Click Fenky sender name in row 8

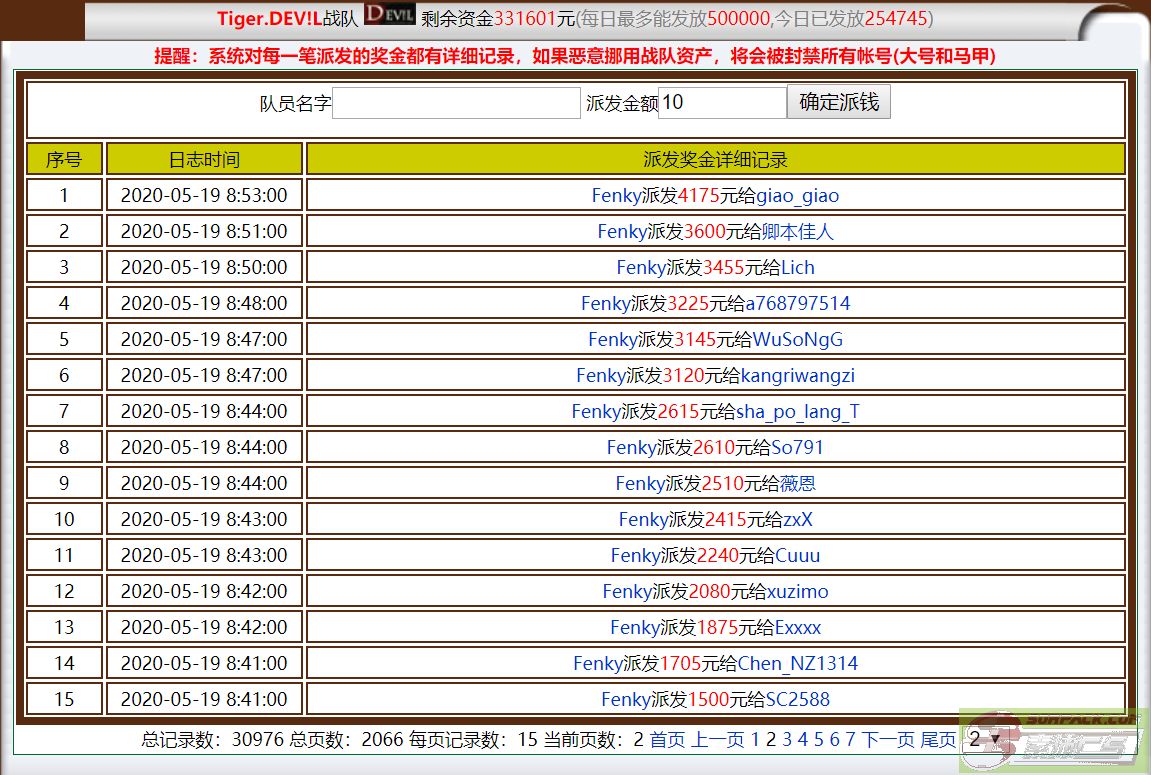[x=631, y=448]
